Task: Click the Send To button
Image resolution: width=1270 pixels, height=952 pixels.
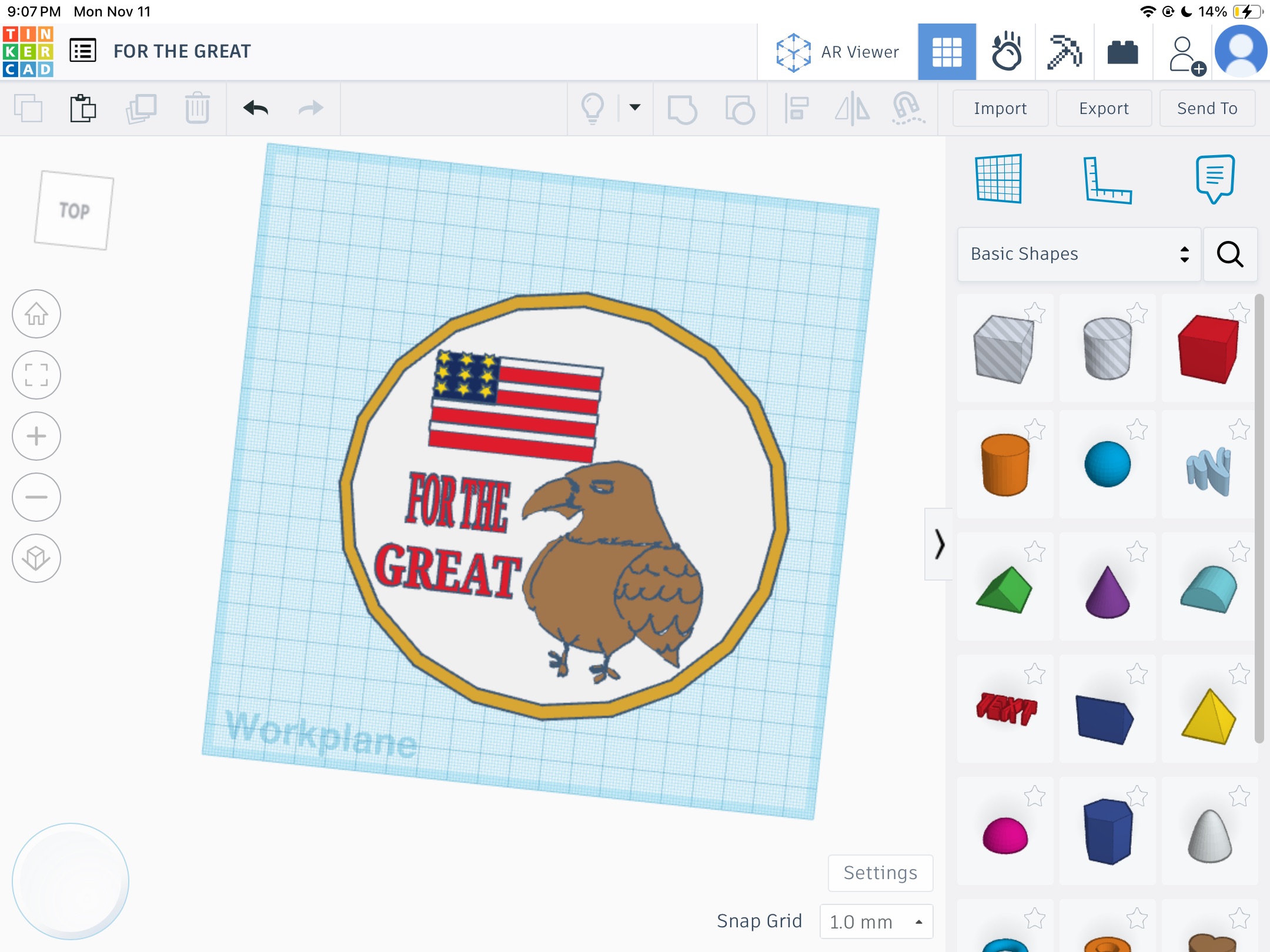Action: (x=1207, y=109)
